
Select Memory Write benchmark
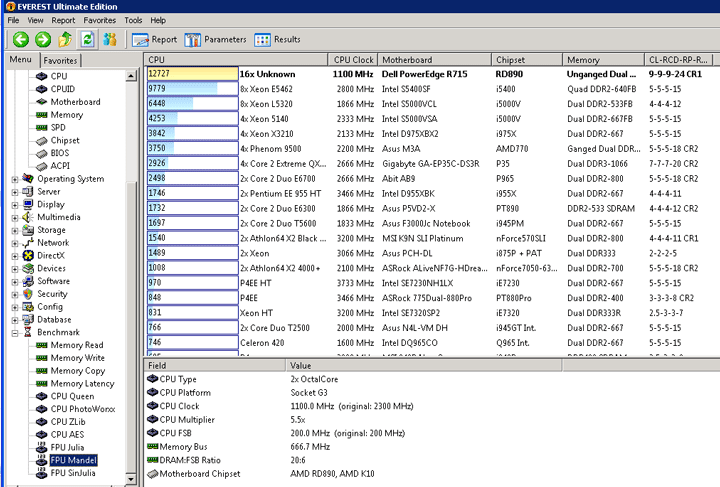click(78, 358)
